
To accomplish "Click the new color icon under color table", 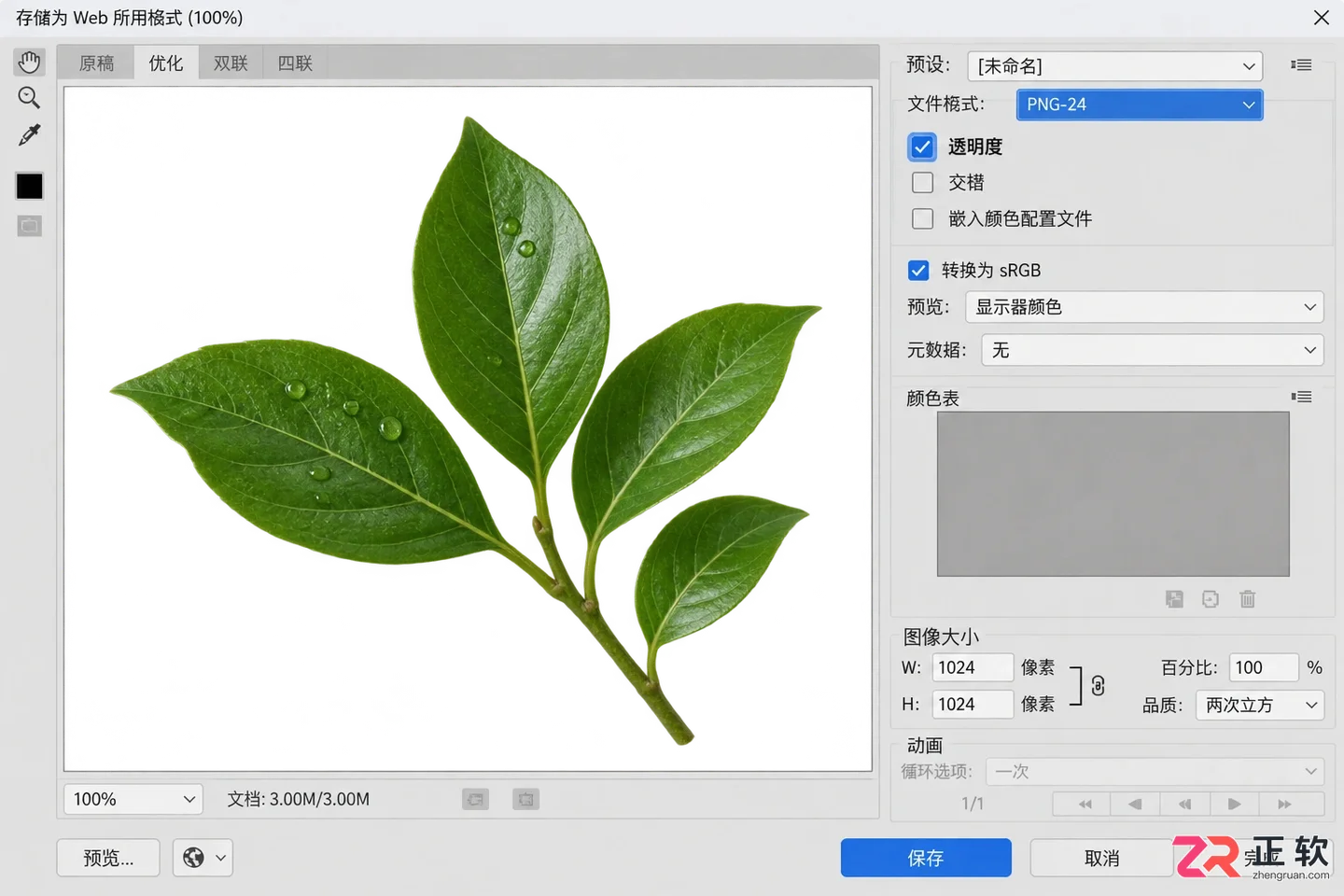I will pos(1211,599).
